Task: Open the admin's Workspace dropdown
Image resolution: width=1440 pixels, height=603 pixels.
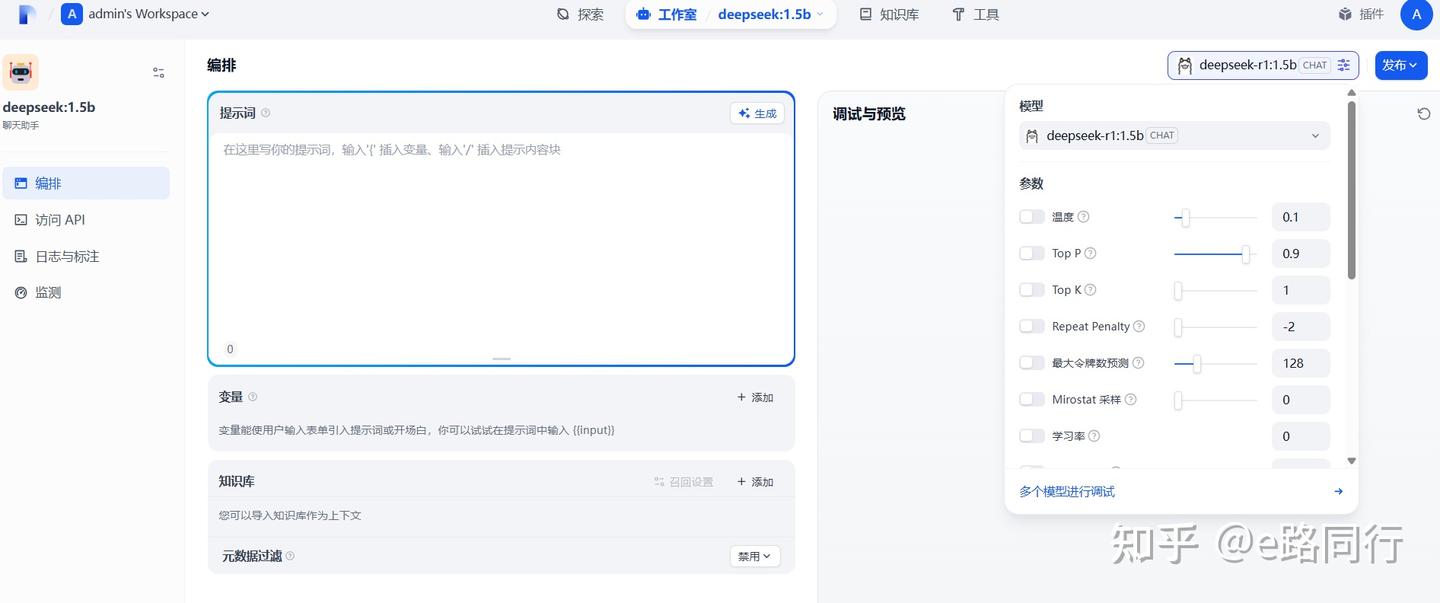Action: 135,14
